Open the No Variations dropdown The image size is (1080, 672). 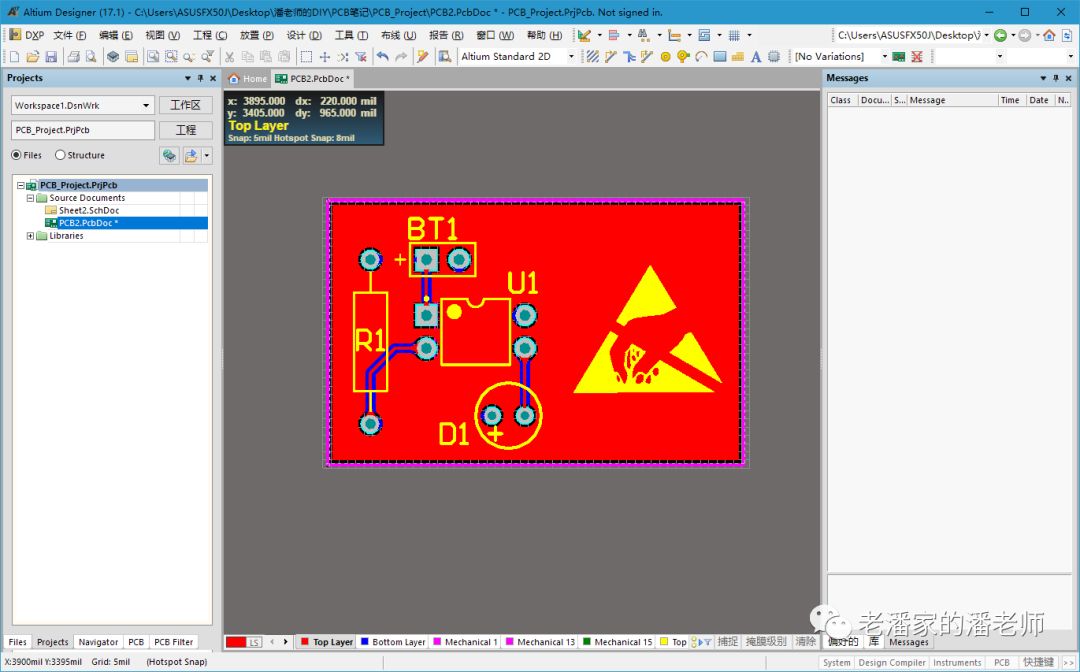click(884, 57)
